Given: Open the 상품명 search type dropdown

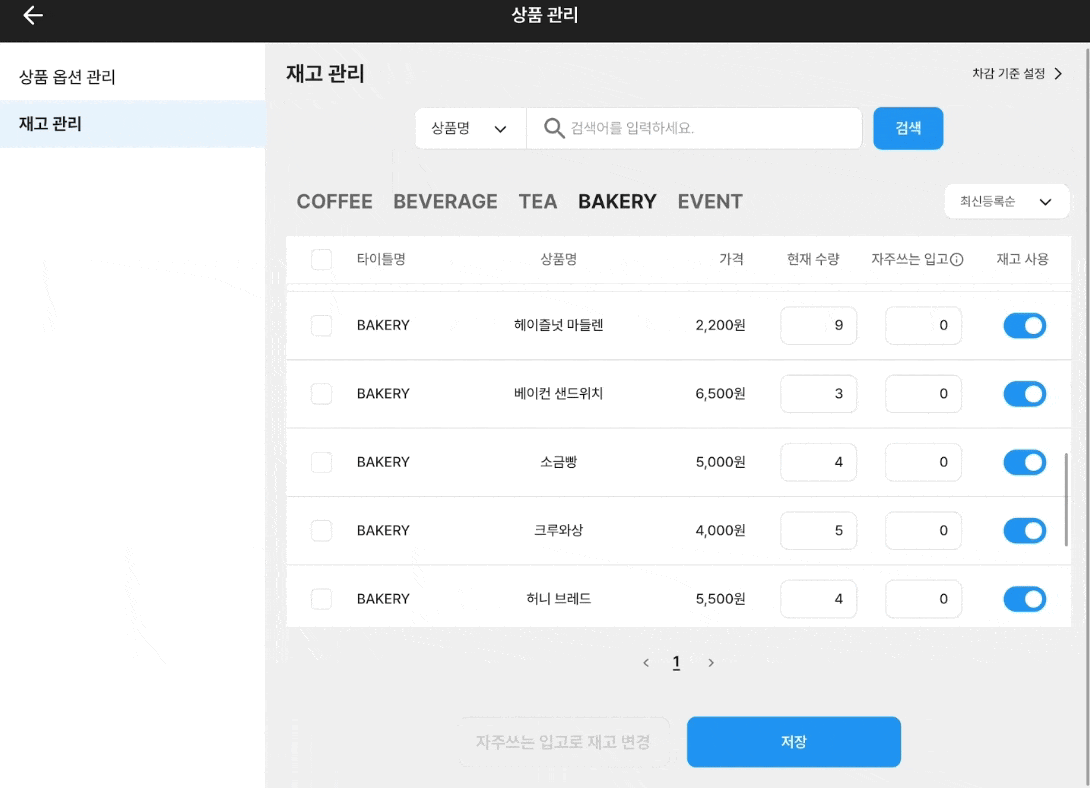Looking at the screenshot, I should pyautogui.click(x=470, y=129).
